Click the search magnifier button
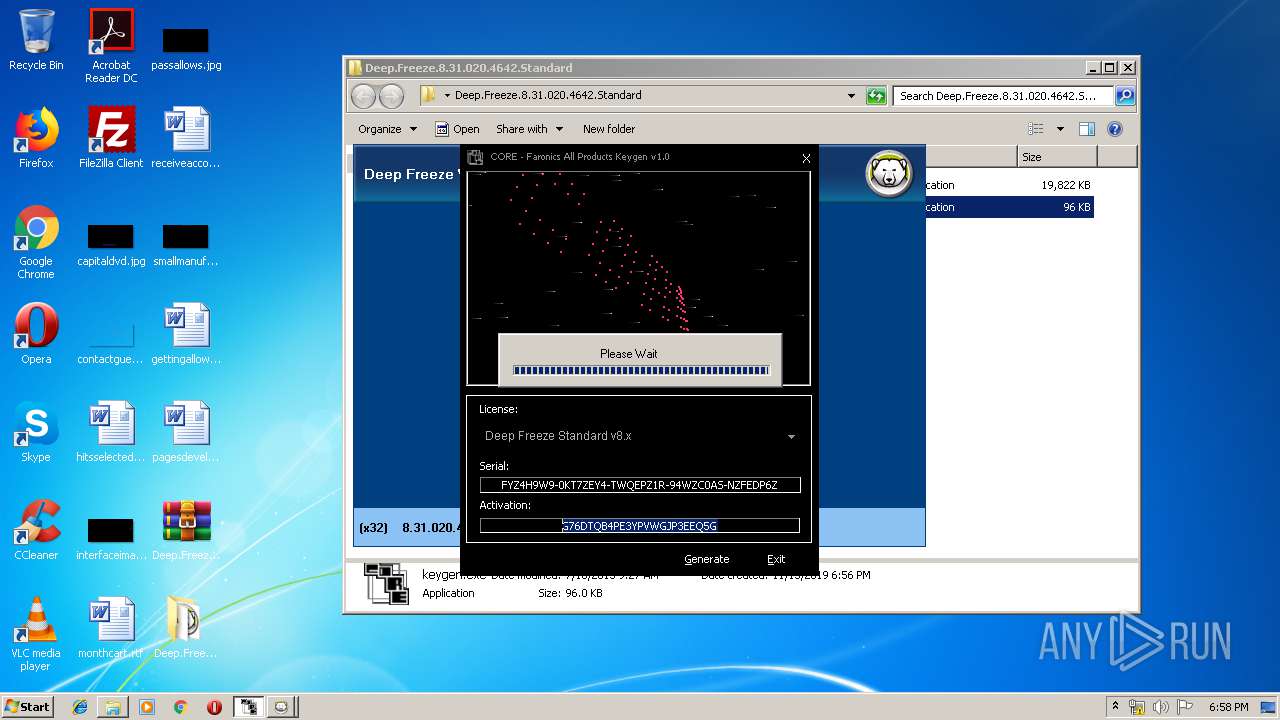 click(1125, 96)
